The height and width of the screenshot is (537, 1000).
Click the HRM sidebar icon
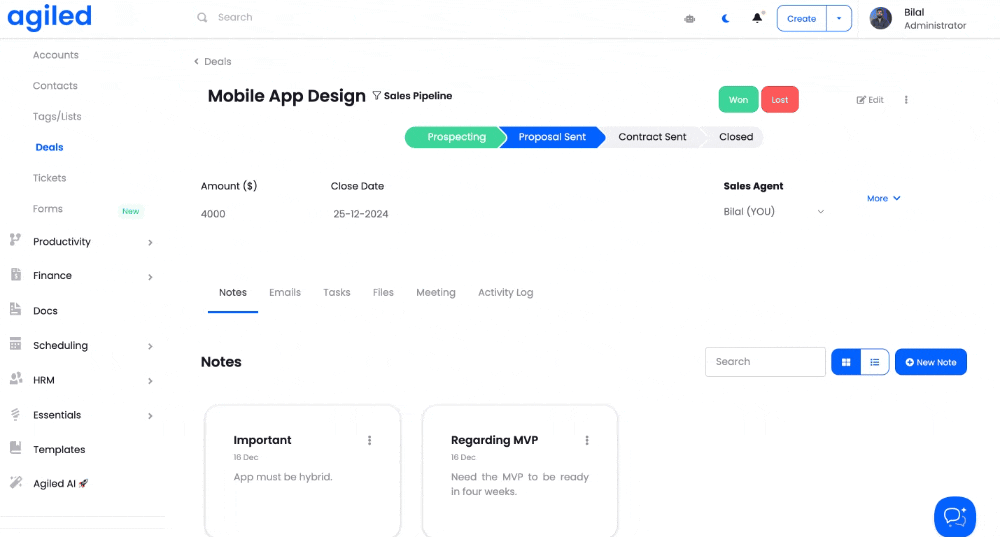click(15, 379)
